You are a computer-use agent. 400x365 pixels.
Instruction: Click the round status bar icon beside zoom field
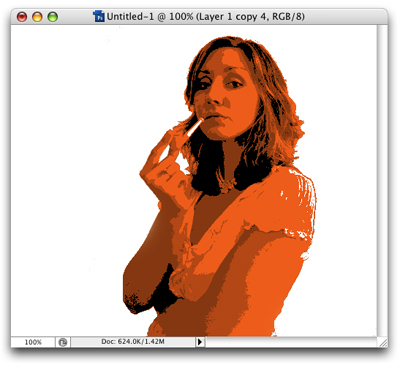(63, 342)
